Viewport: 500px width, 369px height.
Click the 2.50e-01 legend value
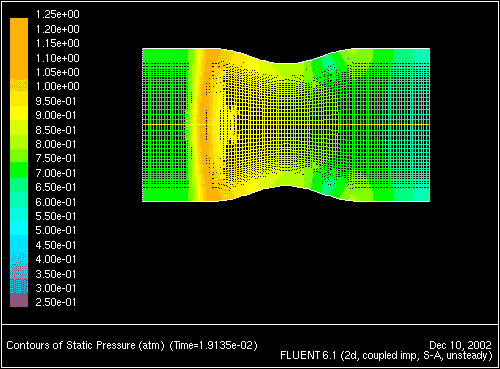point(56,302)
